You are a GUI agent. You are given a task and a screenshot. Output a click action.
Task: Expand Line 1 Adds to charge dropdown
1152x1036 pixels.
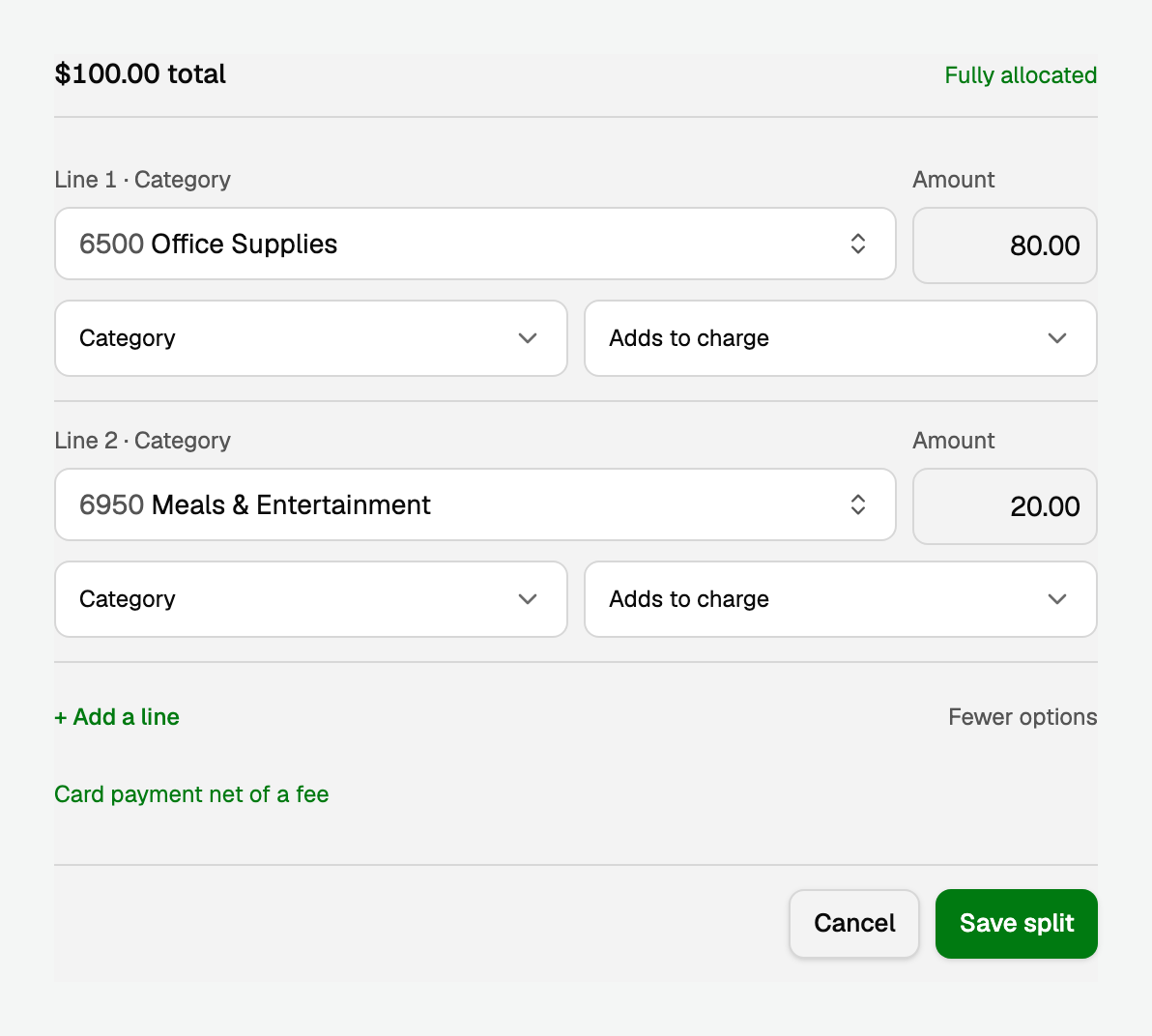point(841,338)
